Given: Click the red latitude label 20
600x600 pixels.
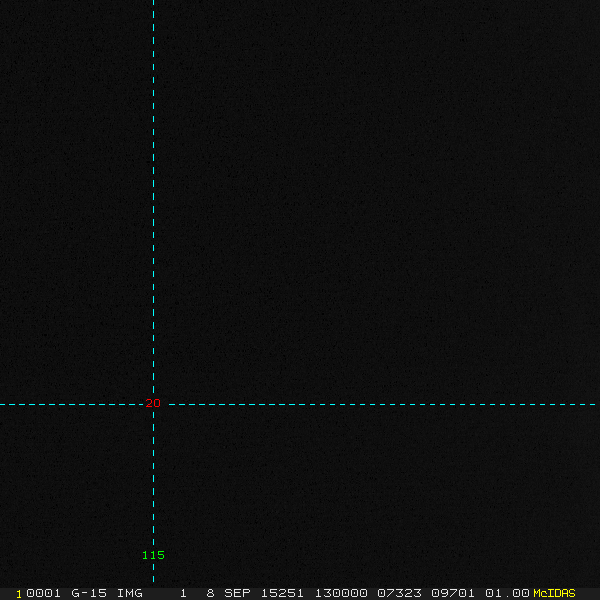Looking at the screenshot, I should point(153,403).
